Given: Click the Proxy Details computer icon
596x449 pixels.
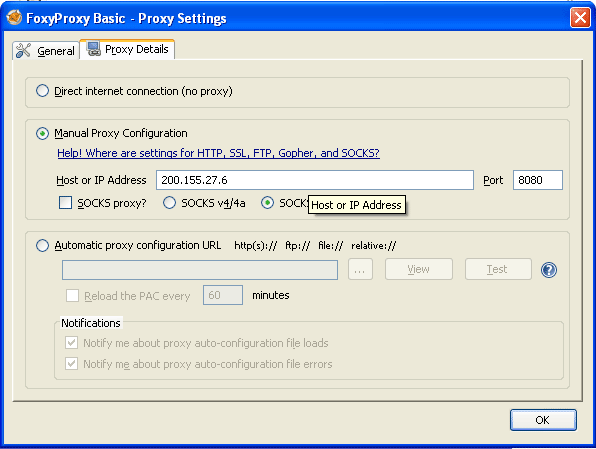Looking at the screenshot, I should click(94, 49).
